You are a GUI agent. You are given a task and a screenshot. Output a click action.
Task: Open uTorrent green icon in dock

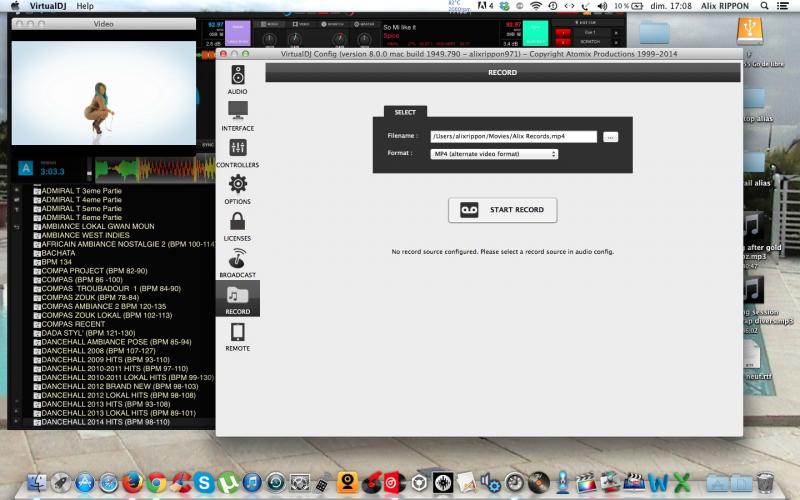[228, 482]
